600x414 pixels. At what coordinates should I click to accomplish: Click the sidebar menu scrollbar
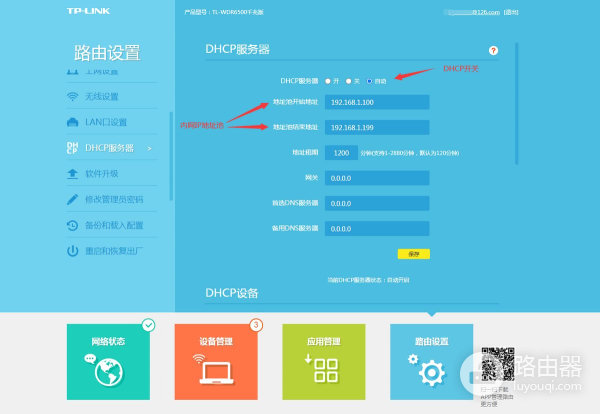pos(171,156)
